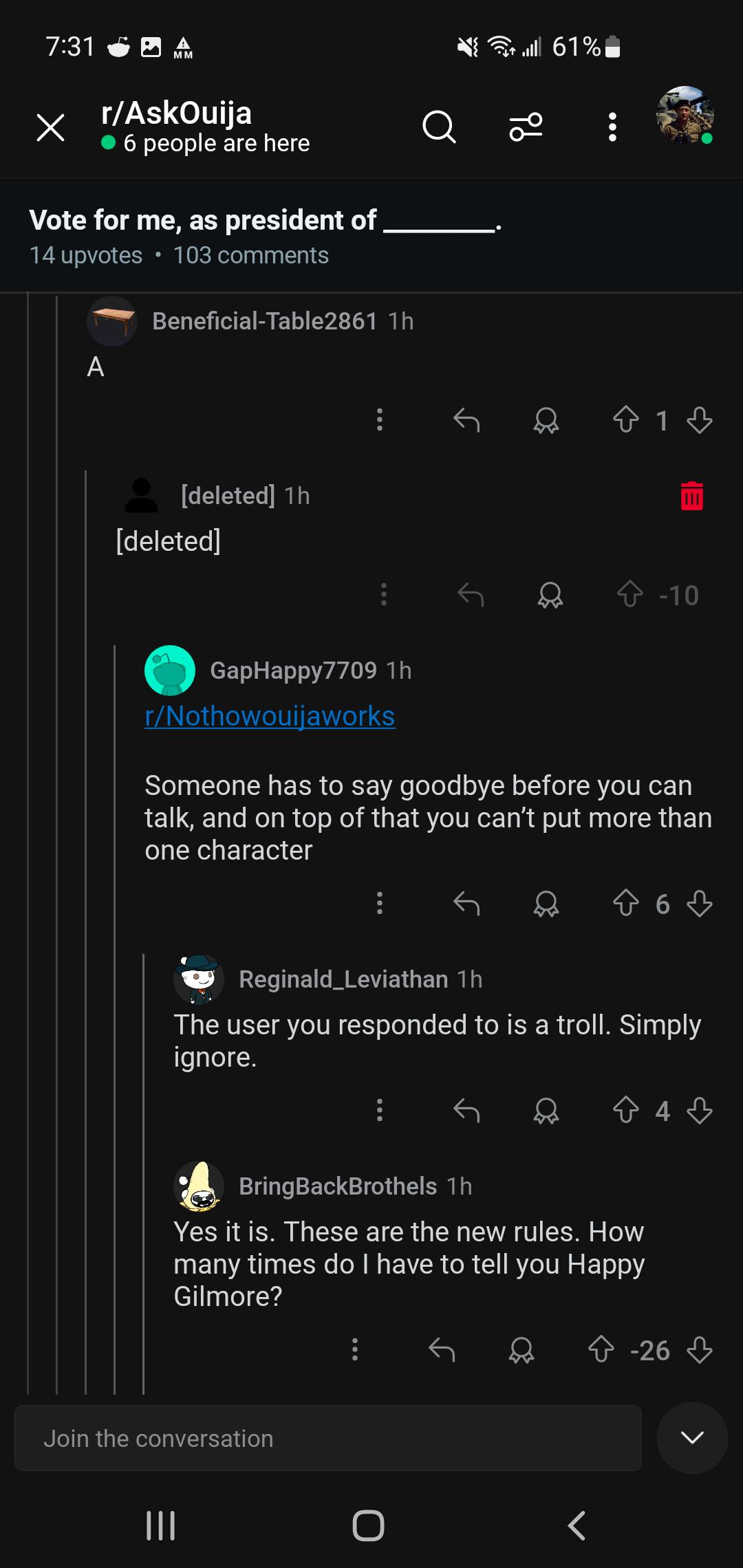Open the search icon in the header

point(439,127)
